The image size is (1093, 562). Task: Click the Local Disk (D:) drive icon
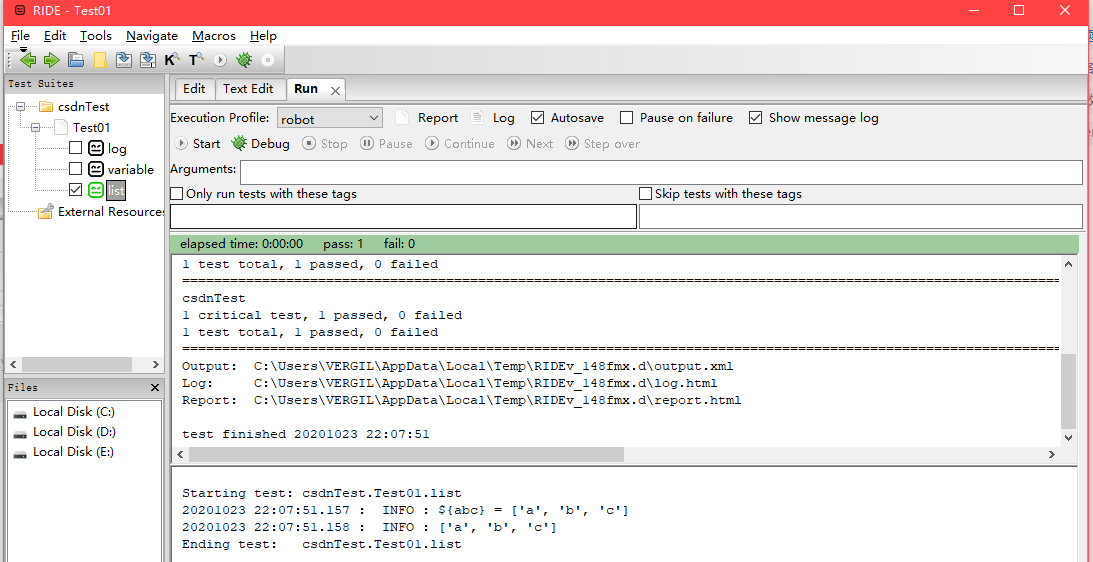[21, 433]
